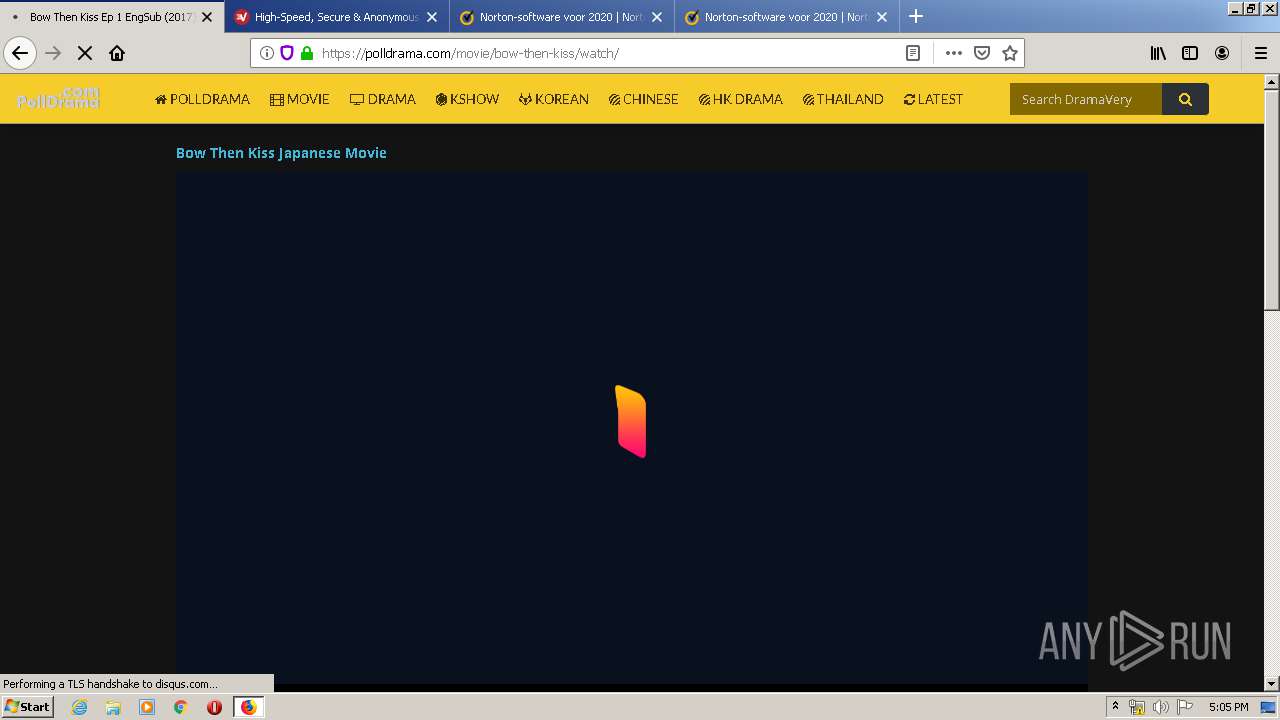
Task: Save page to Pocket
Action: (x=982, y=53)
